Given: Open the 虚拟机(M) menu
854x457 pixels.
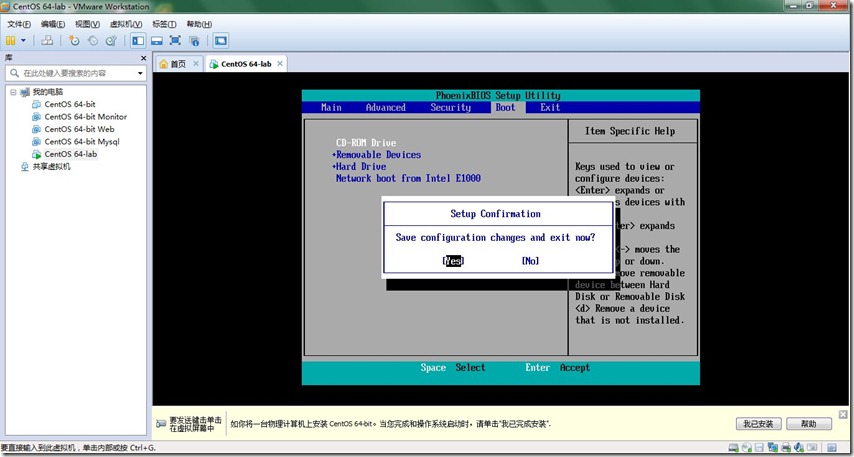Looking at the screenshot, I should point(126,24).
